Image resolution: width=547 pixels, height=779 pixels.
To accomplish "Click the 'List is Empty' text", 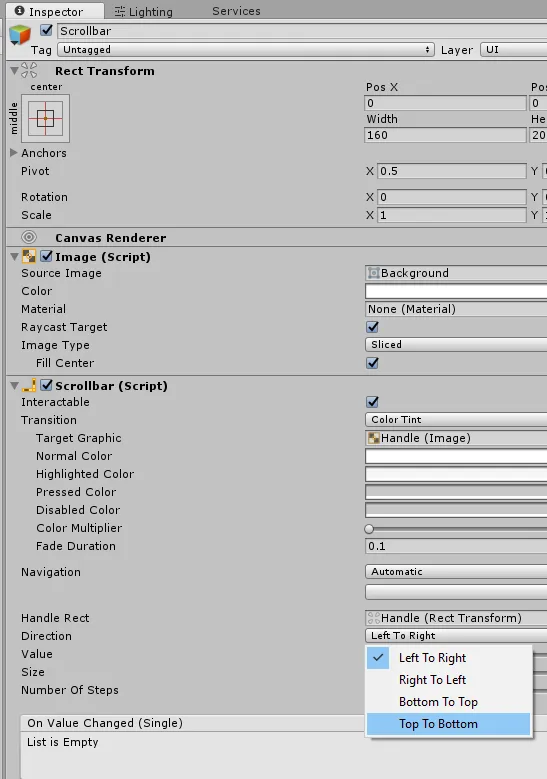I will [63, 742].
